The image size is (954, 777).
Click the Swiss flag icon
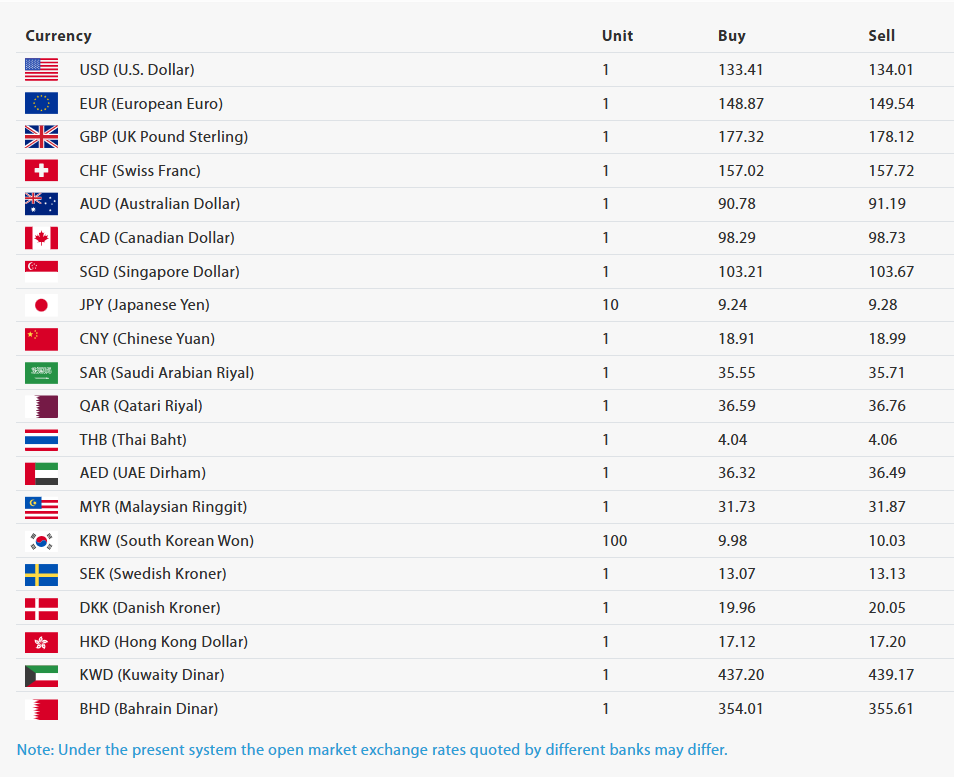41,170
